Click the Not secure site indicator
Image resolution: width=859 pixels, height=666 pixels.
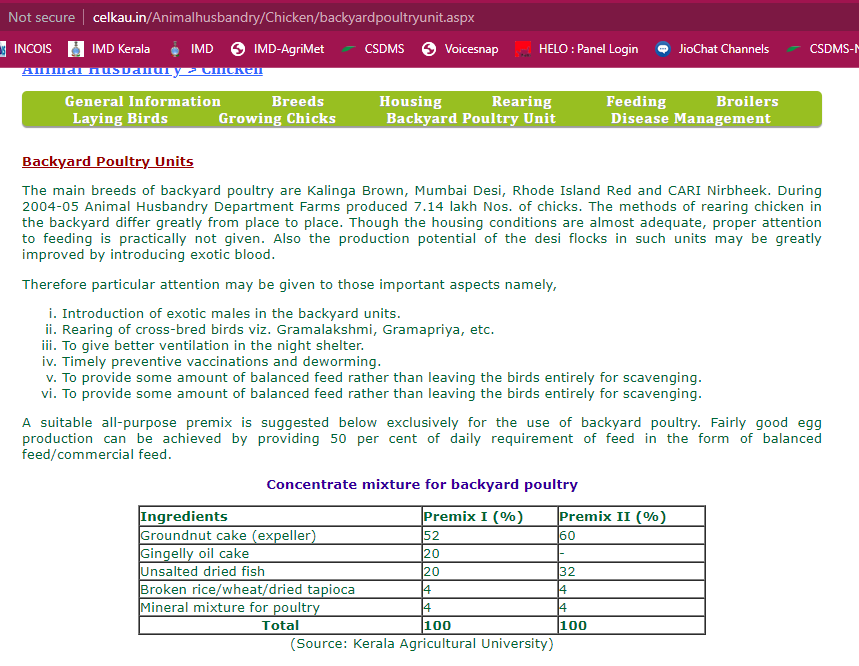[41, 18]
